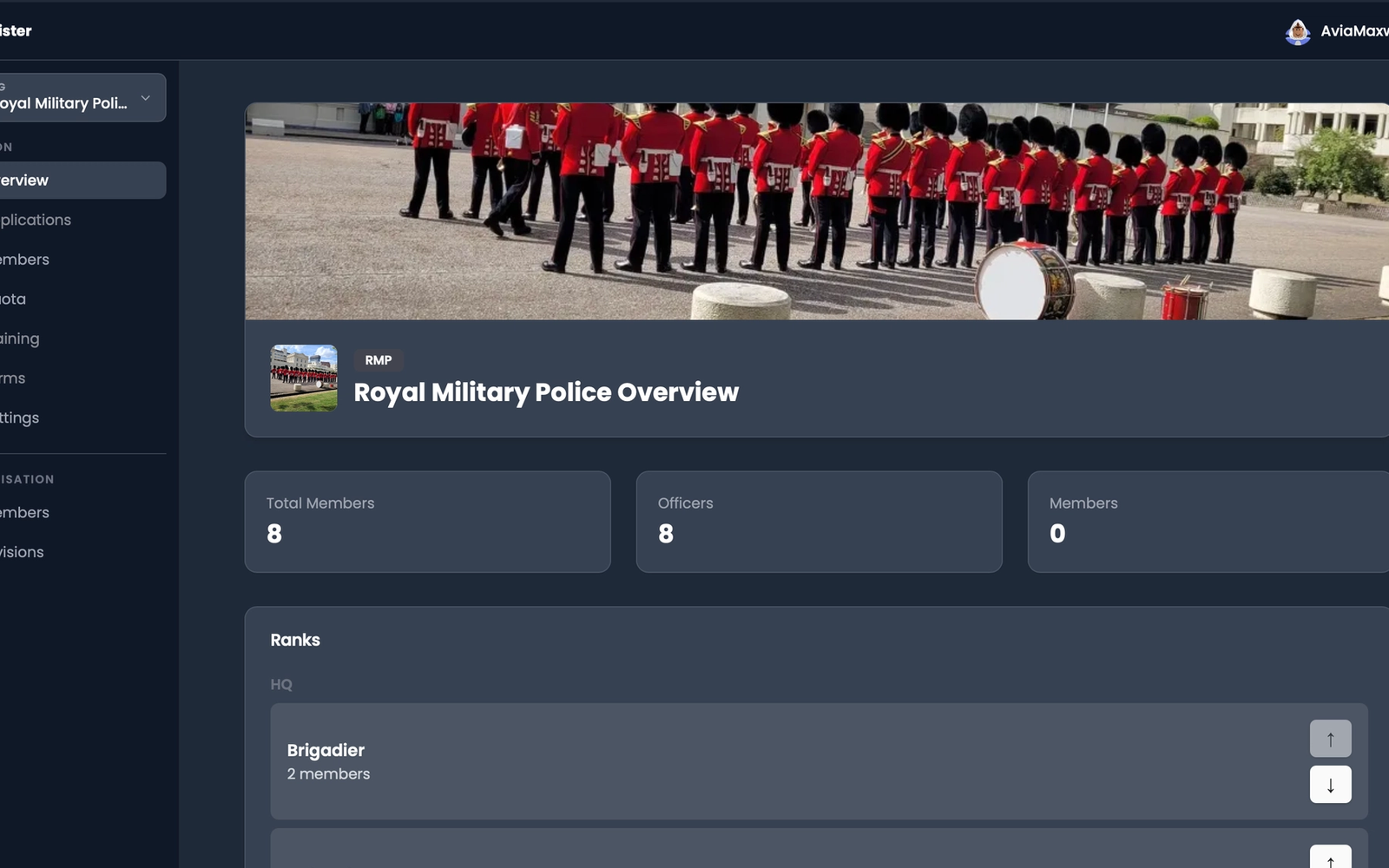Open the AviaMax user avatar

tap(1298, 31)
